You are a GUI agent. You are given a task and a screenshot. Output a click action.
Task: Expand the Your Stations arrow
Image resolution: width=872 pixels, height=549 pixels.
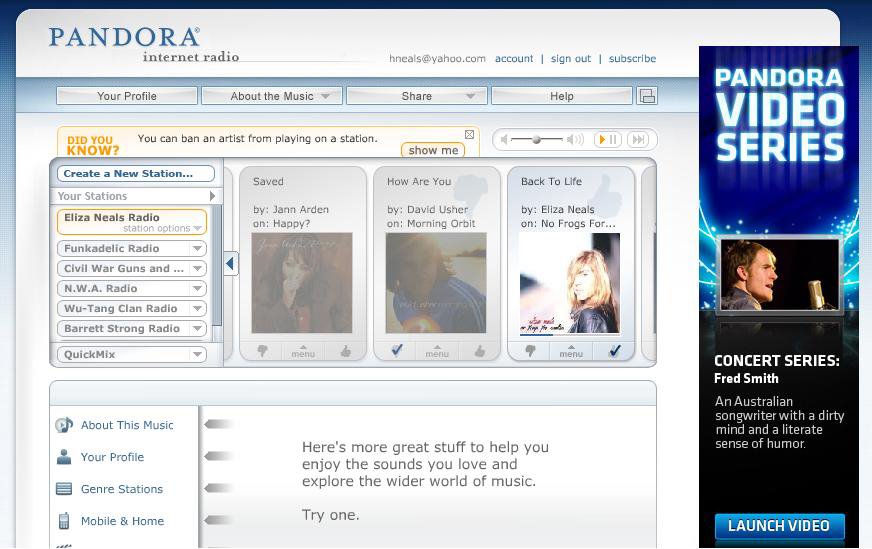pyautogui.click(x=212, y=196)
